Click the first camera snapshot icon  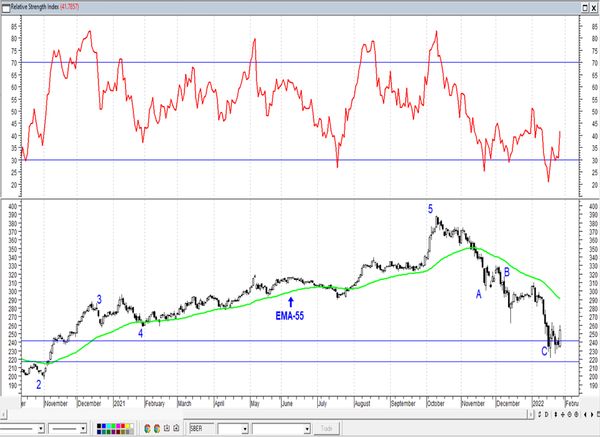[167, 428]
